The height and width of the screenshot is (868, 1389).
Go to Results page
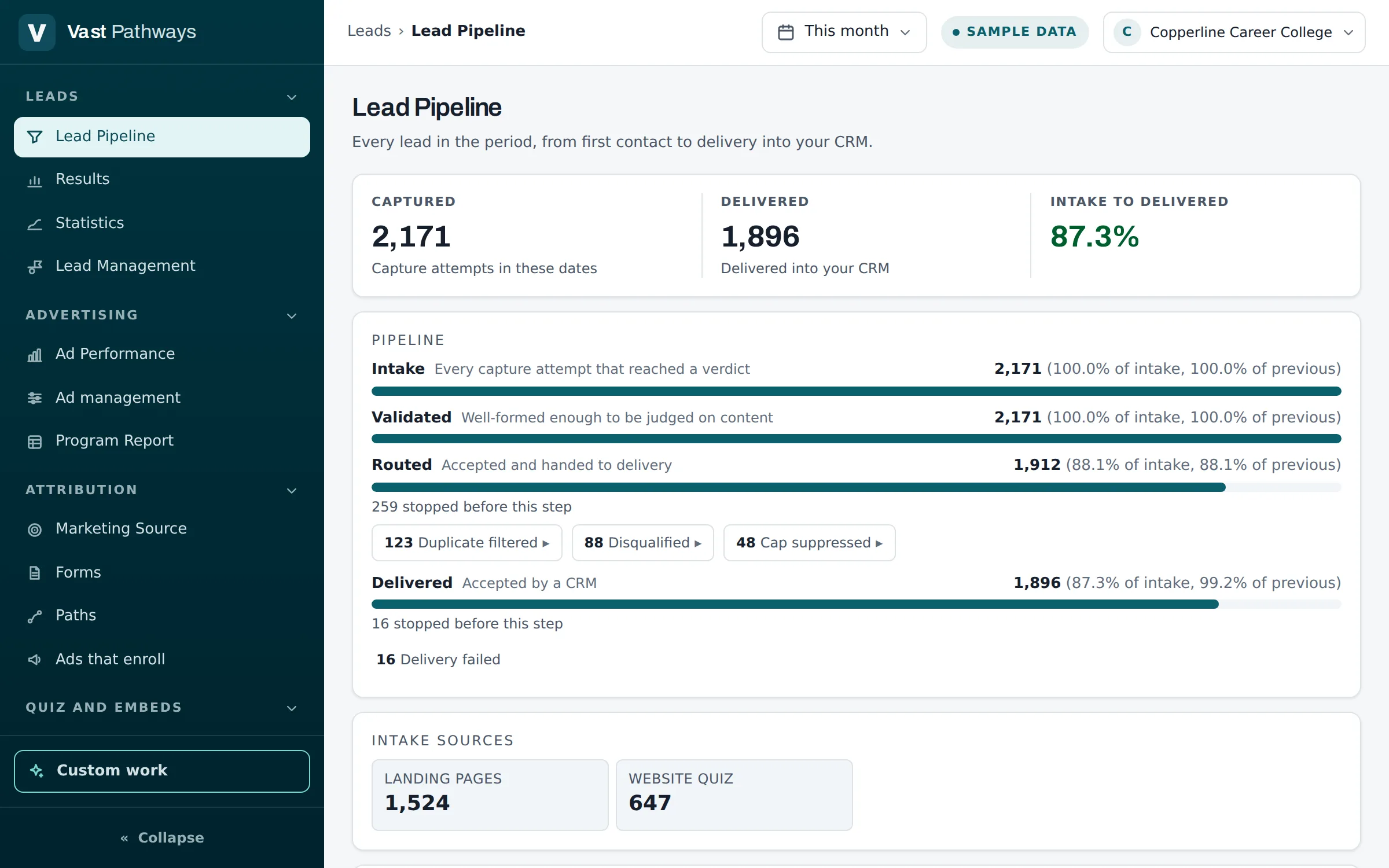tap(162, 179)
